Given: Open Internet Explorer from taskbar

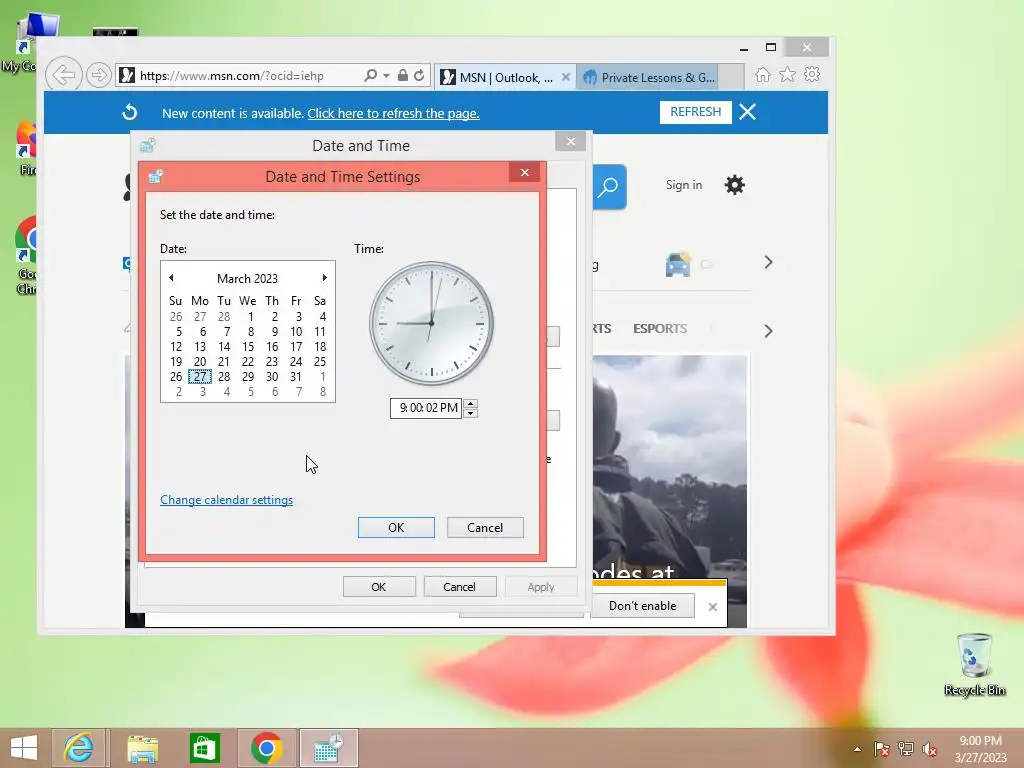Looking at the screenshot, I should click(78, 748).
